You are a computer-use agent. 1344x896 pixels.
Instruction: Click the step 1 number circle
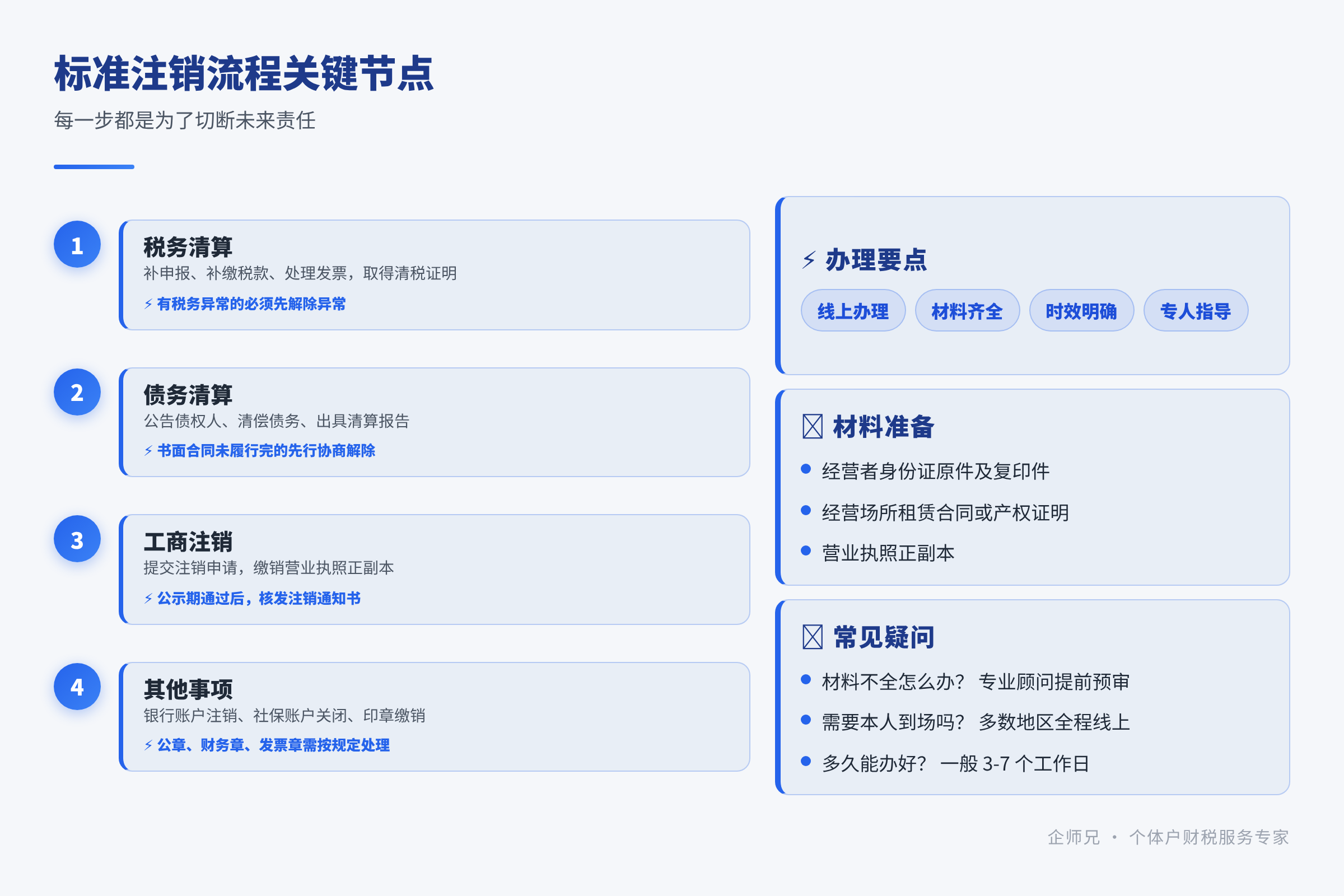[77, 245]
